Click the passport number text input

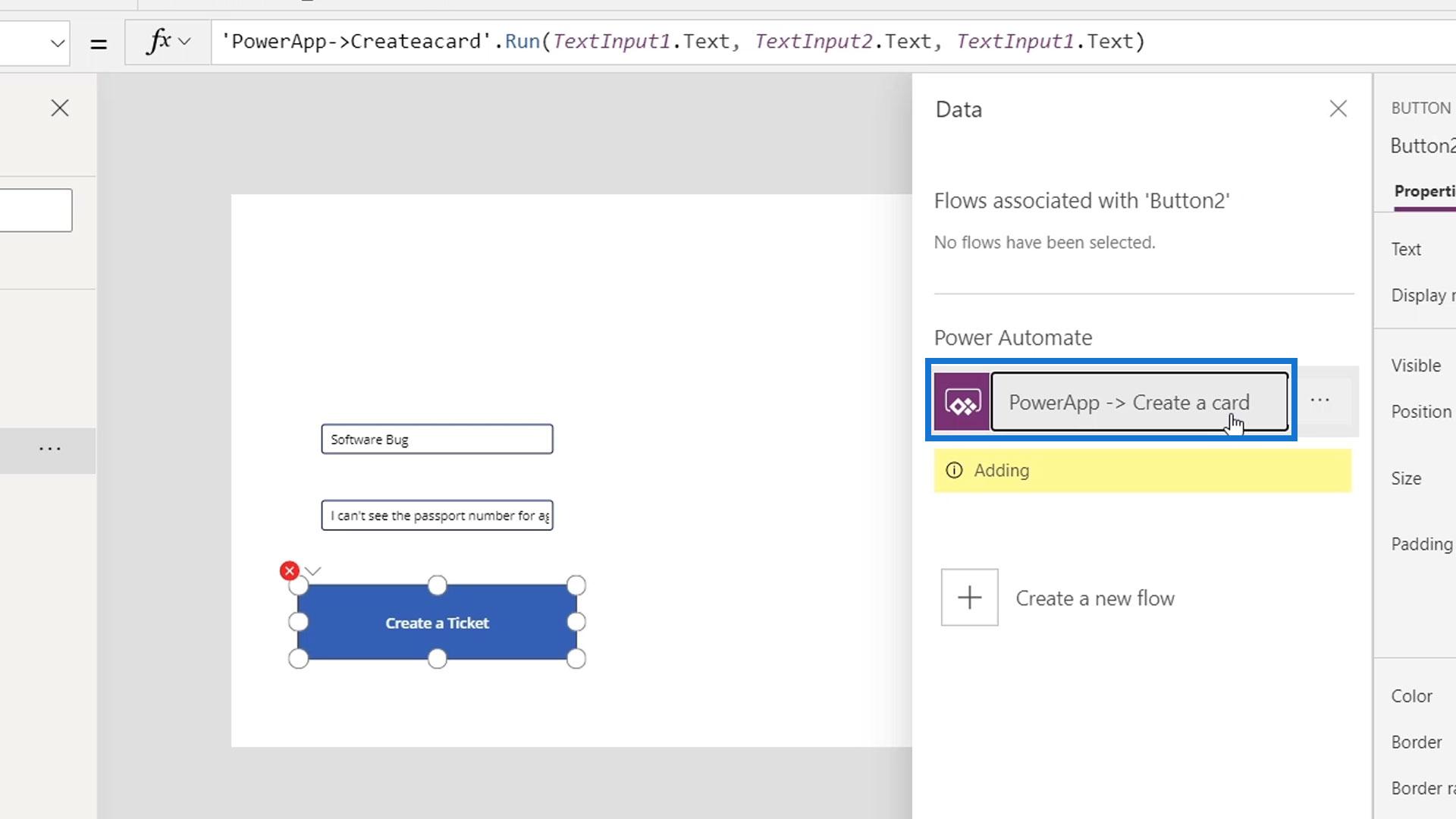coord(437,516)
